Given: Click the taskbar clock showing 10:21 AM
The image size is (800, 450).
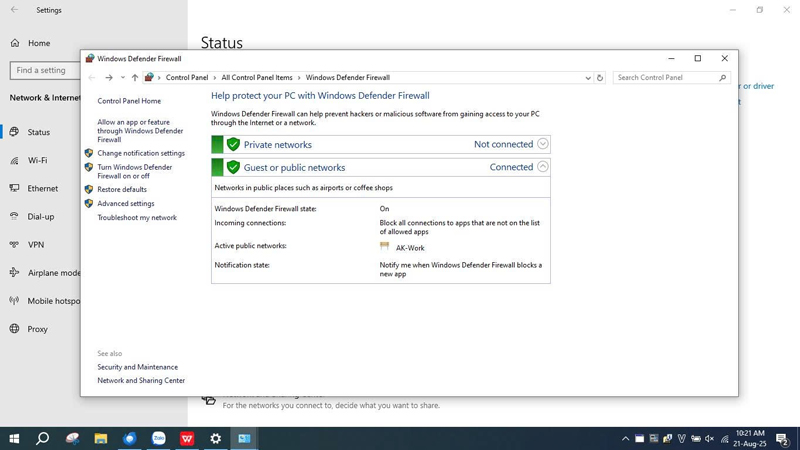Looking at the screenshot, I should click(750, 438).
